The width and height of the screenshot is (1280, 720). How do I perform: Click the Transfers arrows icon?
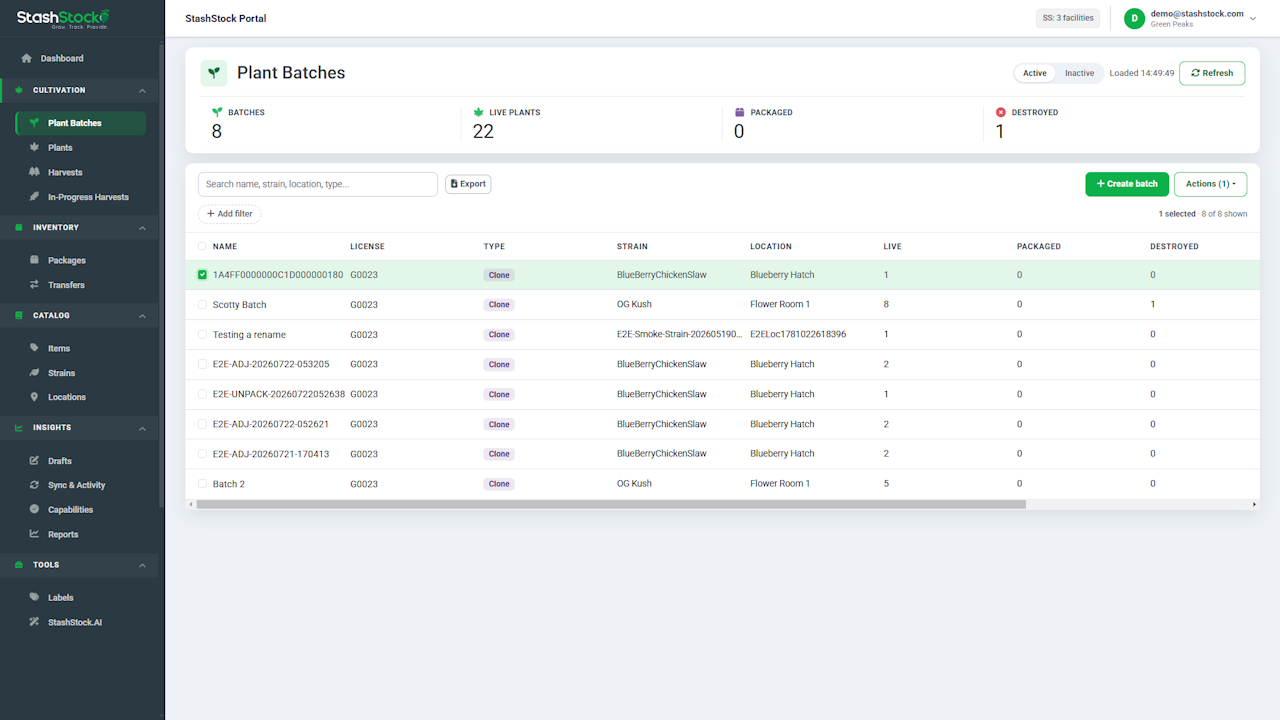coord(35,285)
